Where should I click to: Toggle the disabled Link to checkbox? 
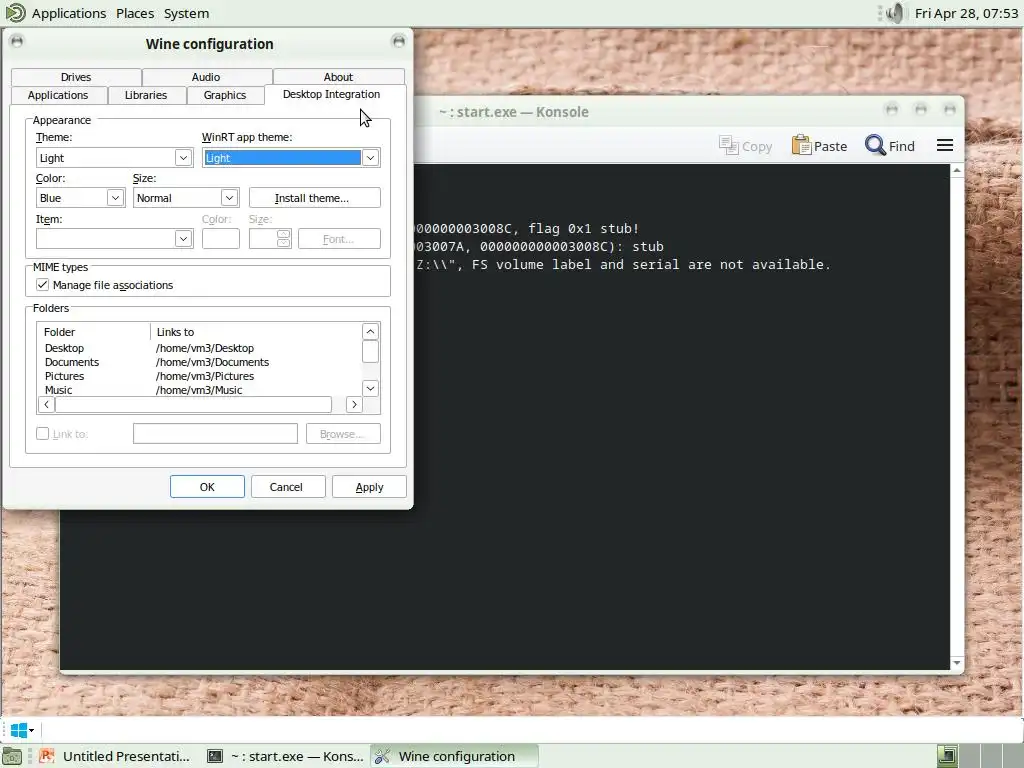[42, 434]
